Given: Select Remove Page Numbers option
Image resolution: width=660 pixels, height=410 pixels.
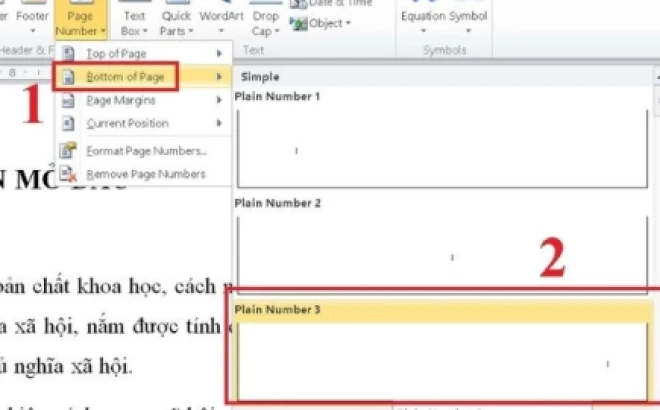Looking at the screenshot, I should click(x=144, y=174).
